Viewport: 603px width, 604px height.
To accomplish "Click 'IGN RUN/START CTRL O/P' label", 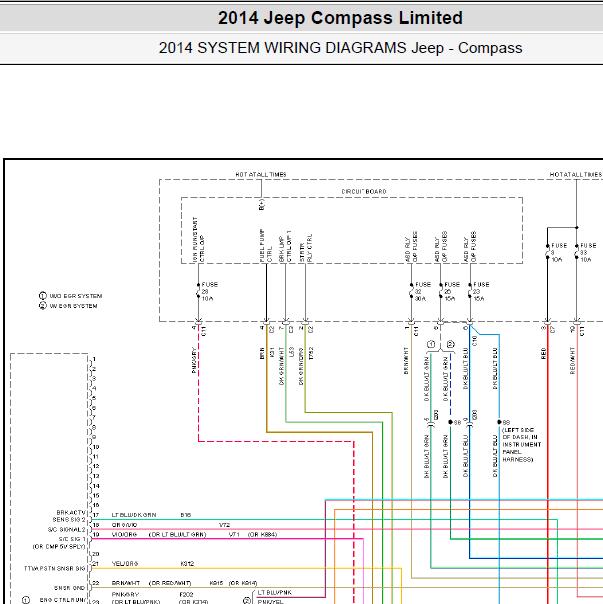I will pos(198,239).
